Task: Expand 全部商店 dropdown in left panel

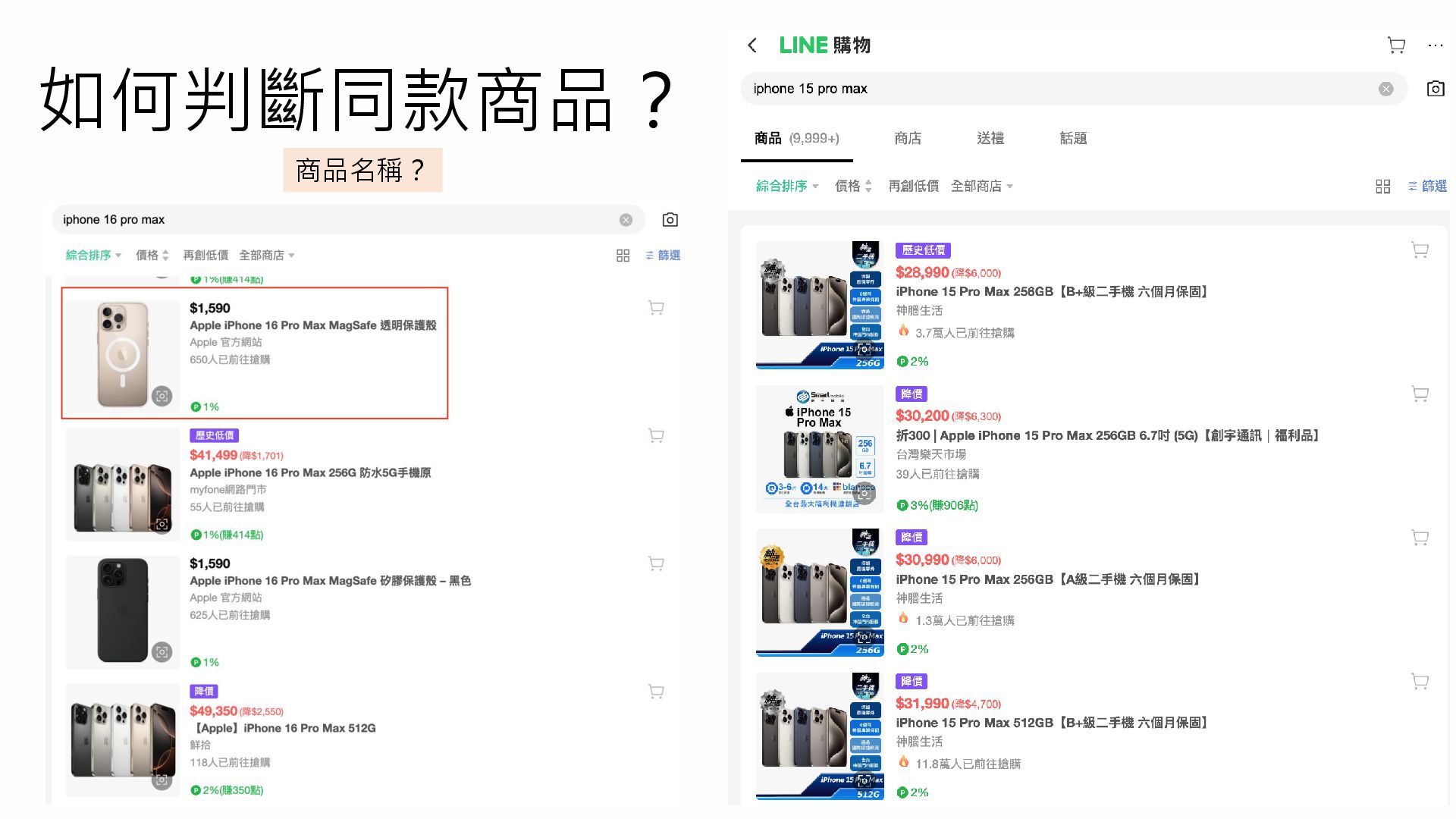Action: pos(267,256)
